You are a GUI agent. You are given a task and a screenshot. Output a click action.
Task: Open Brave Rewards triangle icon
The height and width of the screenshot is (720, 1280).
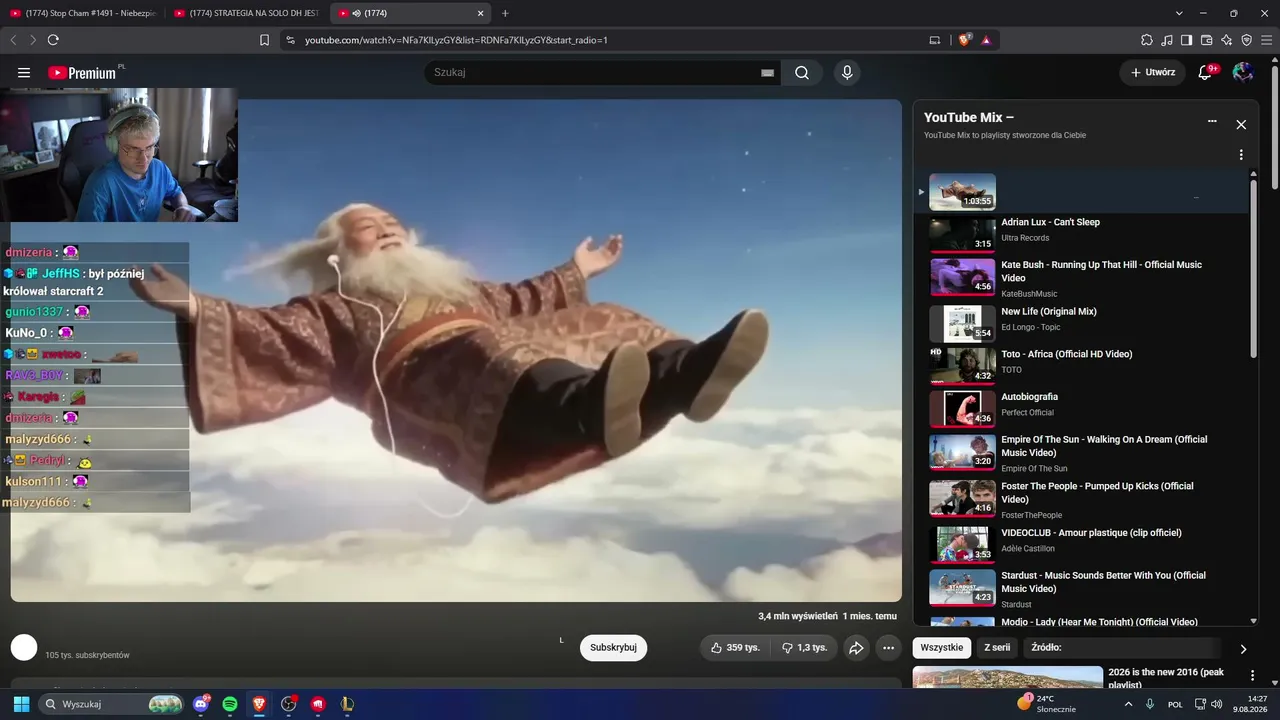[x=986, y=40]
